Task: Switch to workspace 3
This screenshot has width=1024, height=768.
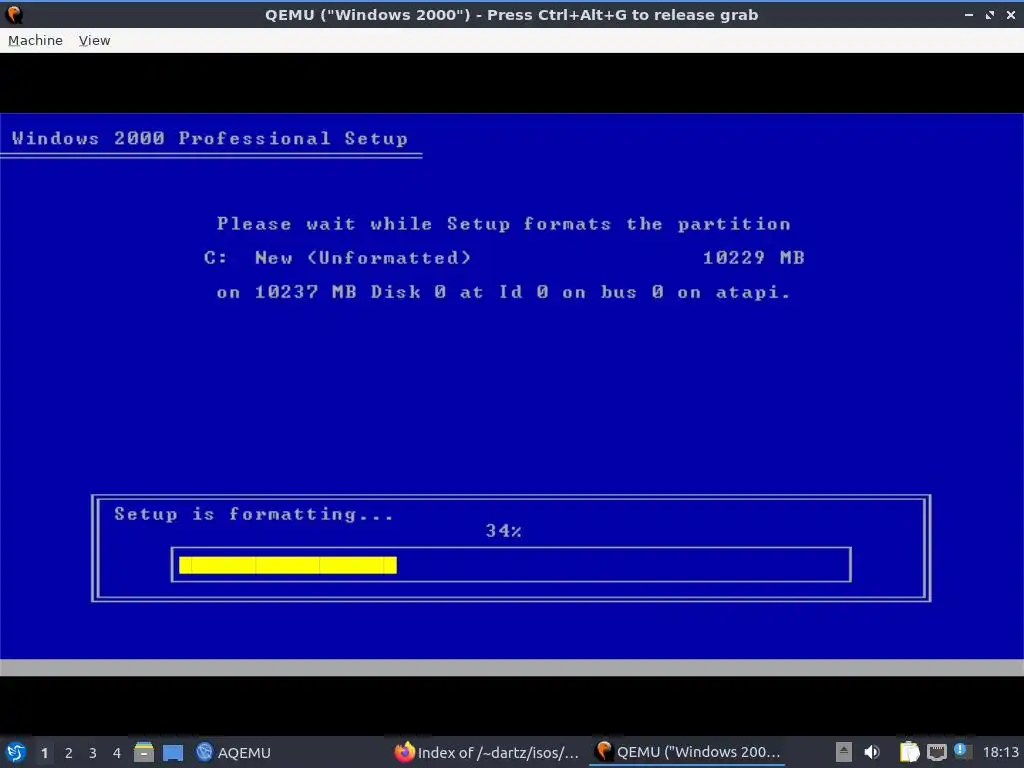Action: [x=93, y=753]
